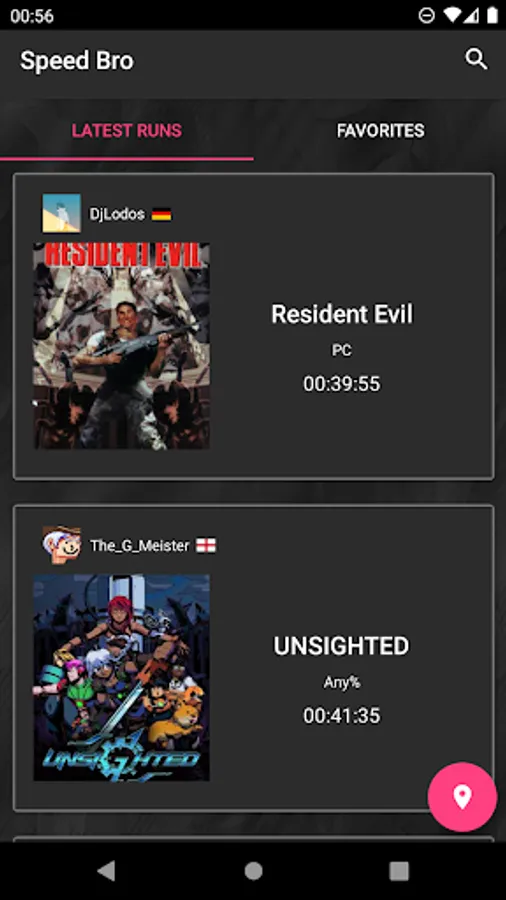Viewport: 506px width, 900px height.
Task: Tap The_G_Meister profile avatar
Action: tap(61, 545)
